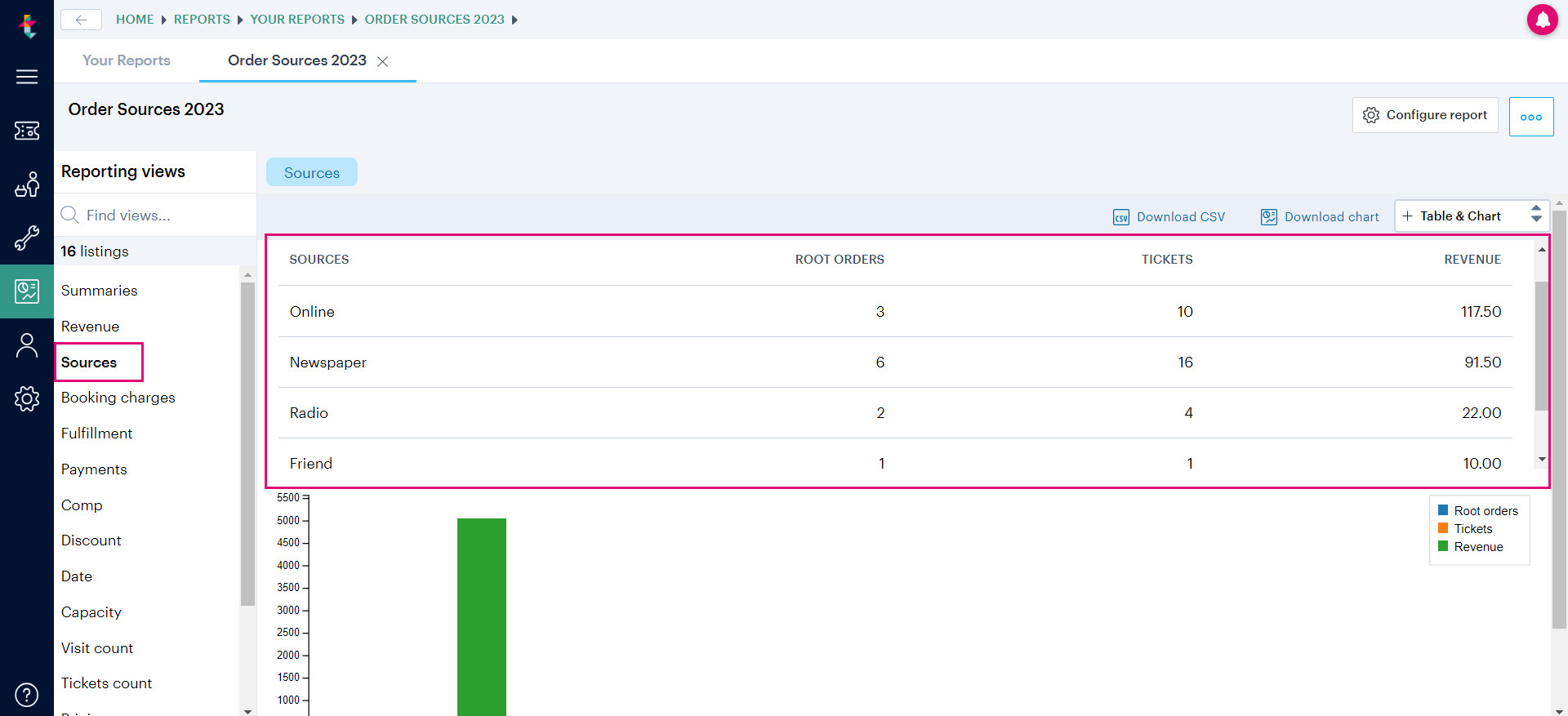
Task: Select Revenue view
Action: (91, 327)
